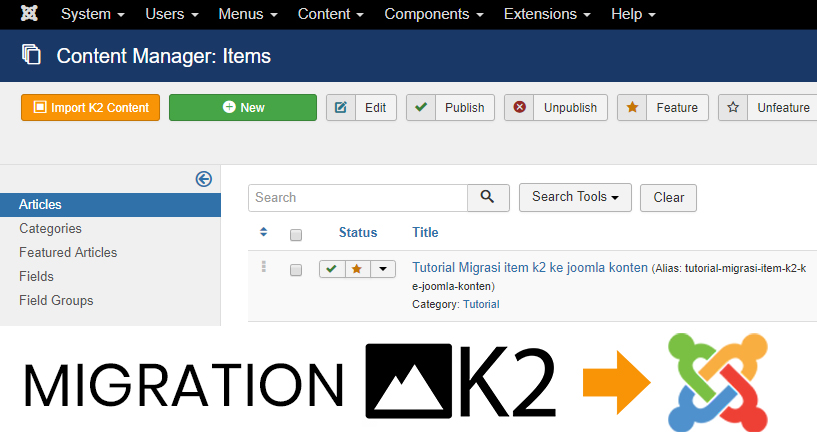This screenshot has width=817, height=437.
Task: Click the Unfeature empty star icon
Action: (733, 107)
